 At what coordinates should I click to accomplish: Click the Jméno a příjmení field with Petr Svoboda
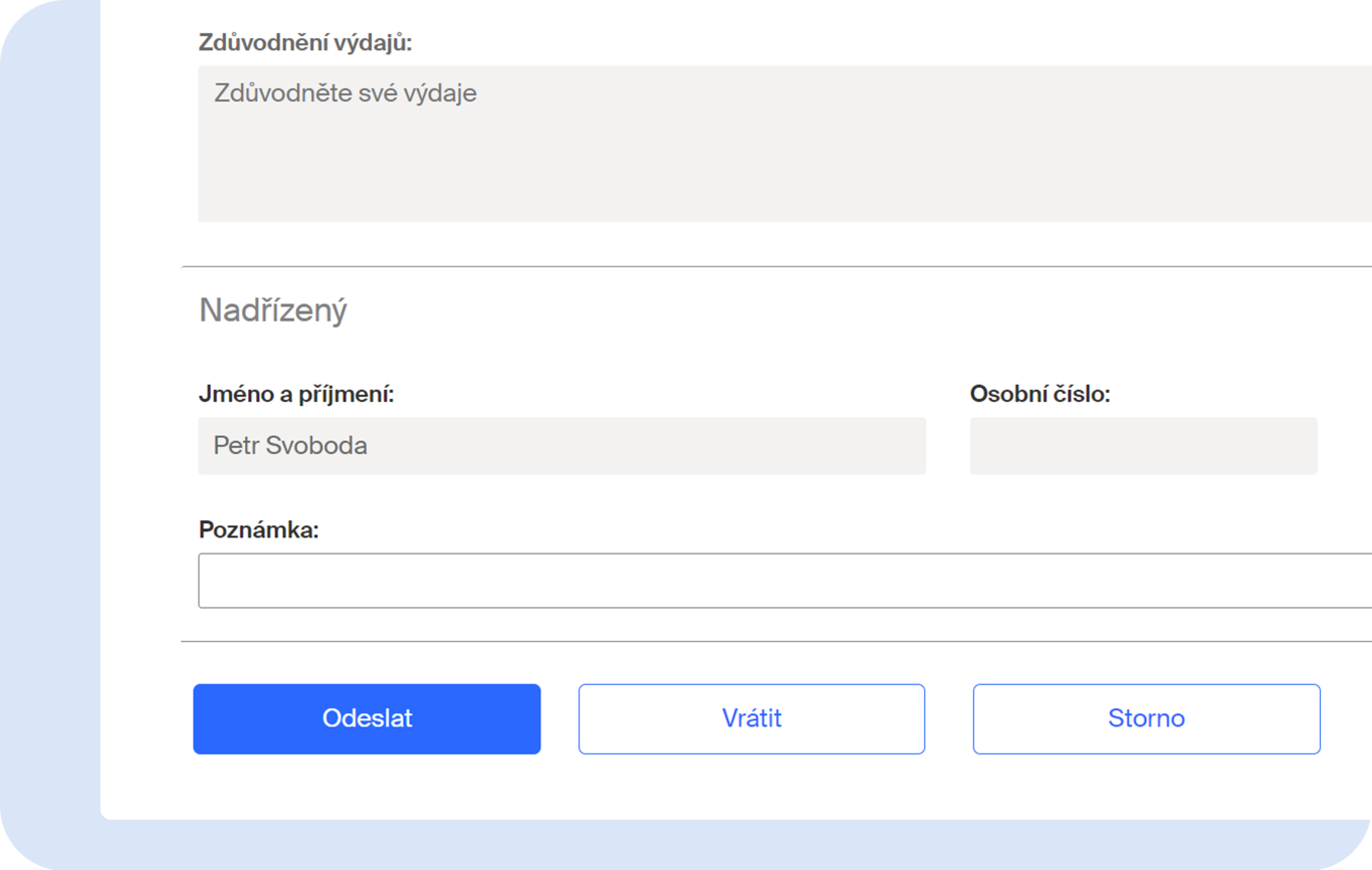pos(561,446)
